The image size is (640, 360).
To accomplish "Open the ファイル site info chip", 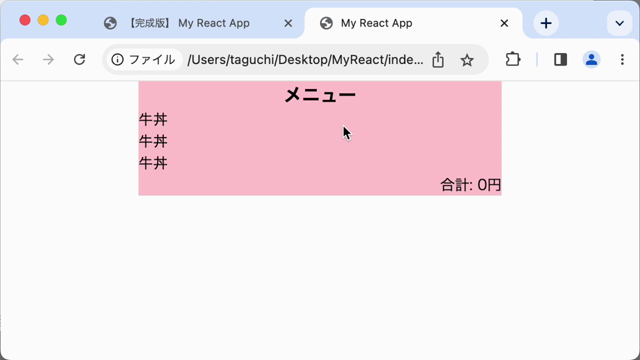I will pos(143,60).
